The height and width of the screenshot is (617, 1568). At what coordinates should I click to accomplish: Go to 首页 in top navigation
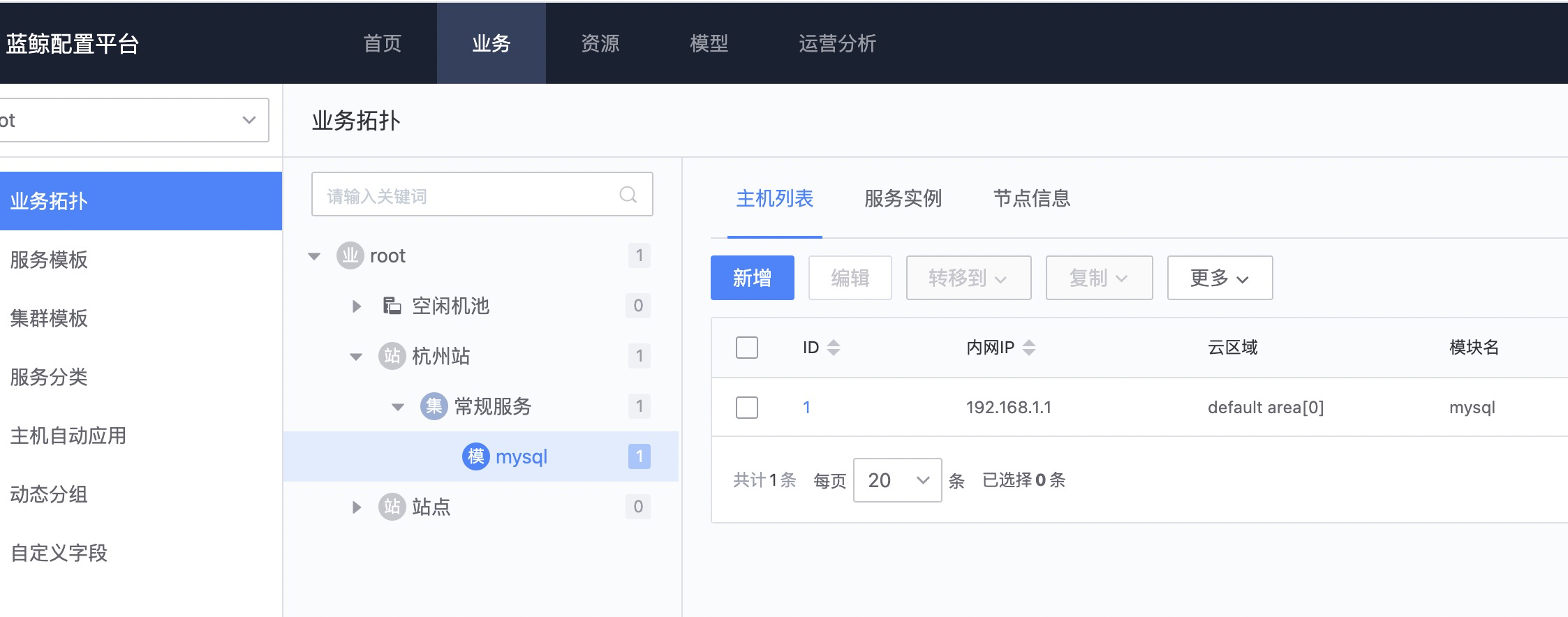[x=383, y=43]
